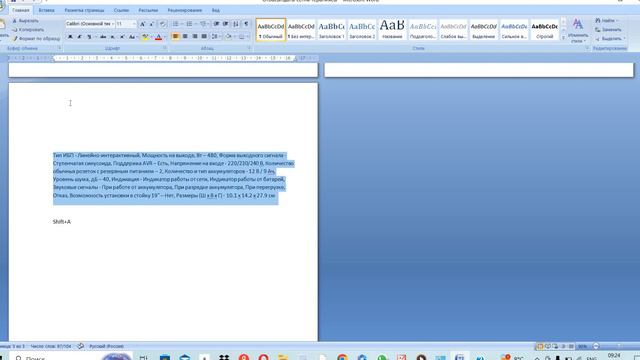Open the Change Case (Aa) button
Image resolution: width=640 pixels, height=360 pixels.
coord(132,37)
